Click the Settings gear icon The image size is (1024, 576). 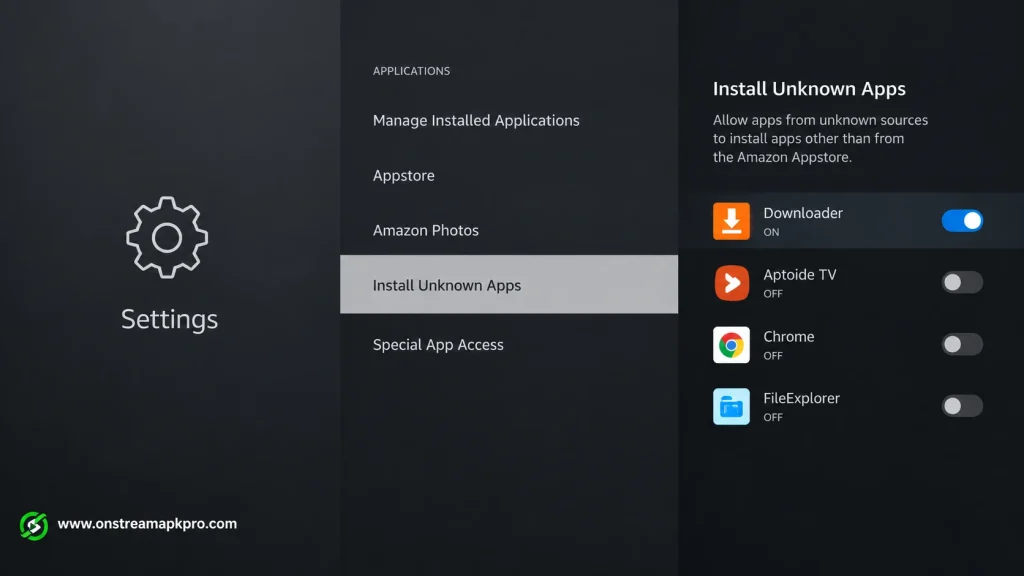pos(167,237)
